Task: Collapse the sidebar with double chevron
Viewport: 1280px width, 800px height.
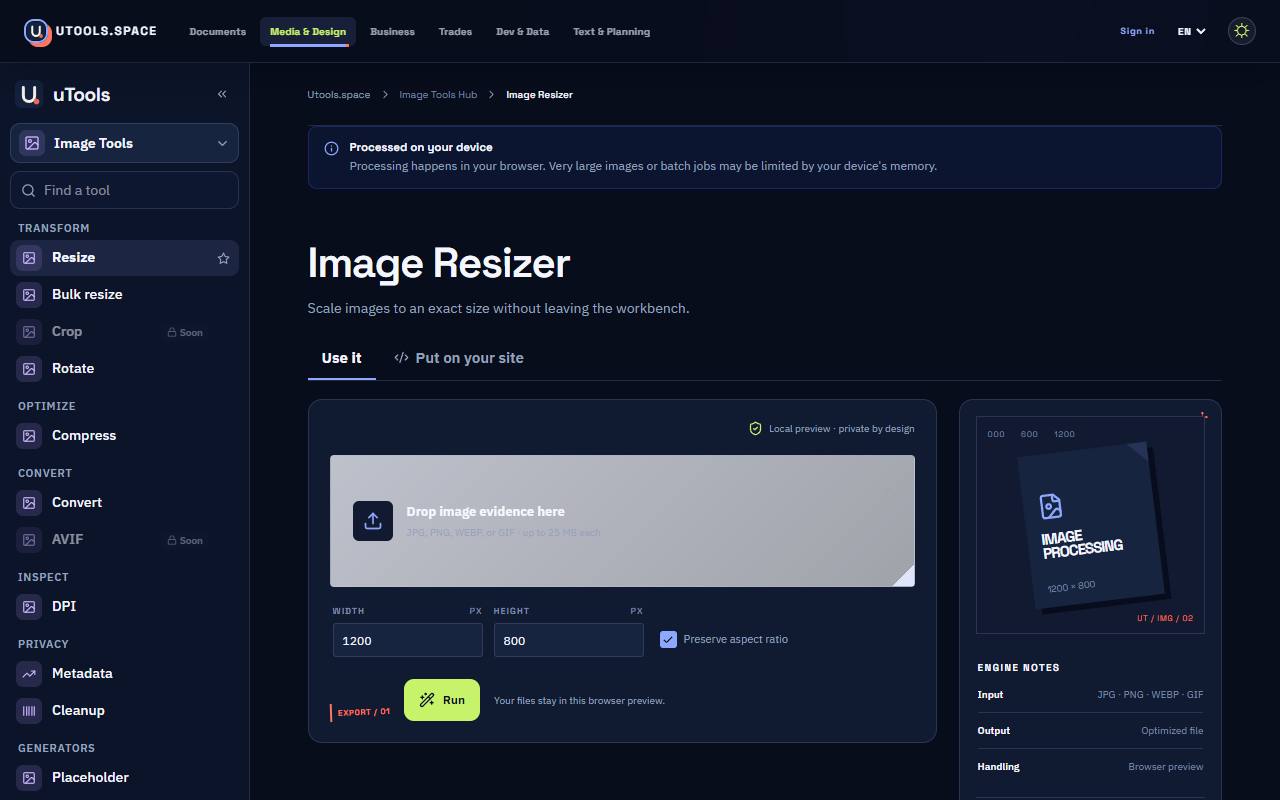Action: (222, 94)
